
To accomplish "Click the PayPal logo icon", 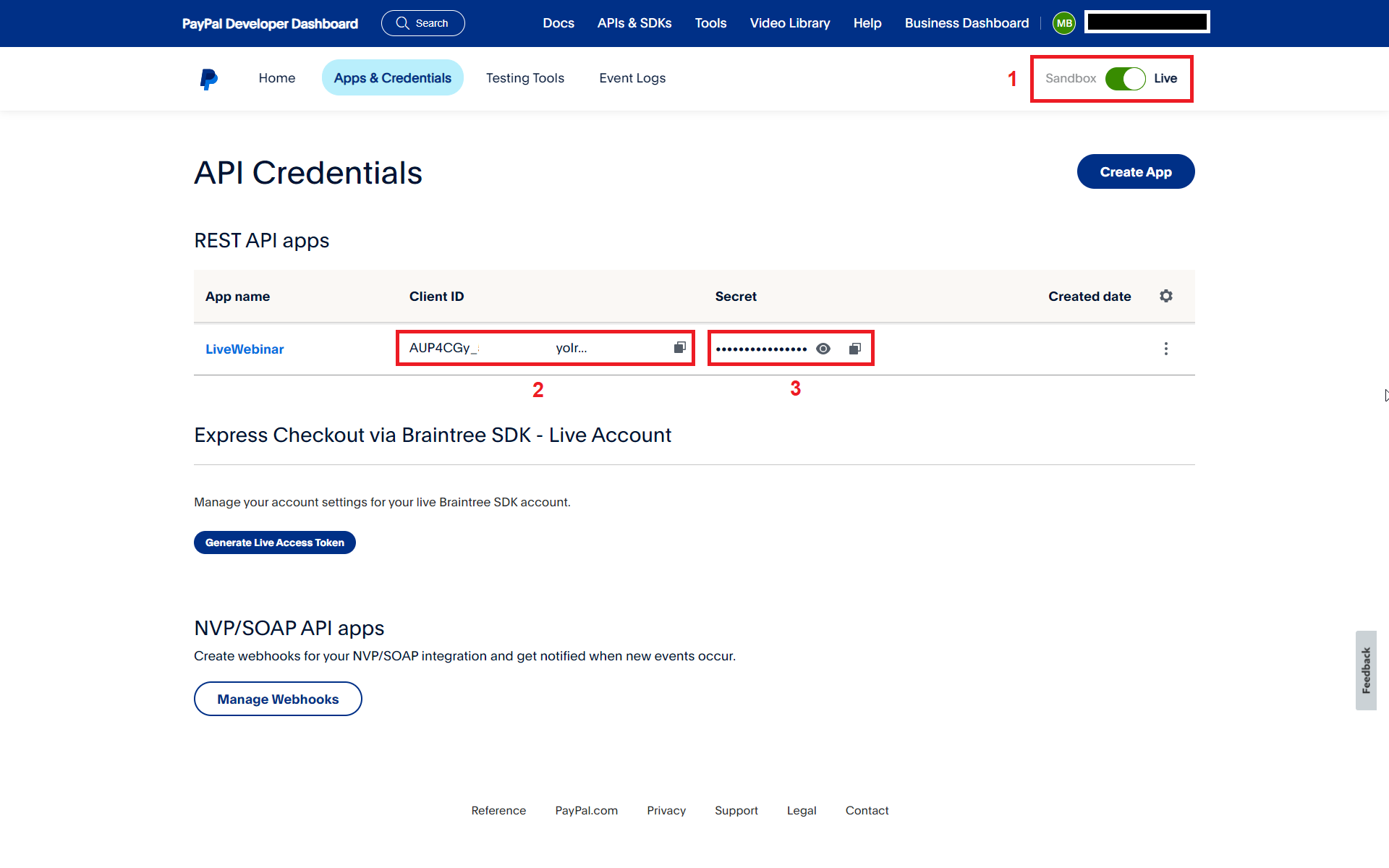I will pyautogui.click(x=208, y=79).
